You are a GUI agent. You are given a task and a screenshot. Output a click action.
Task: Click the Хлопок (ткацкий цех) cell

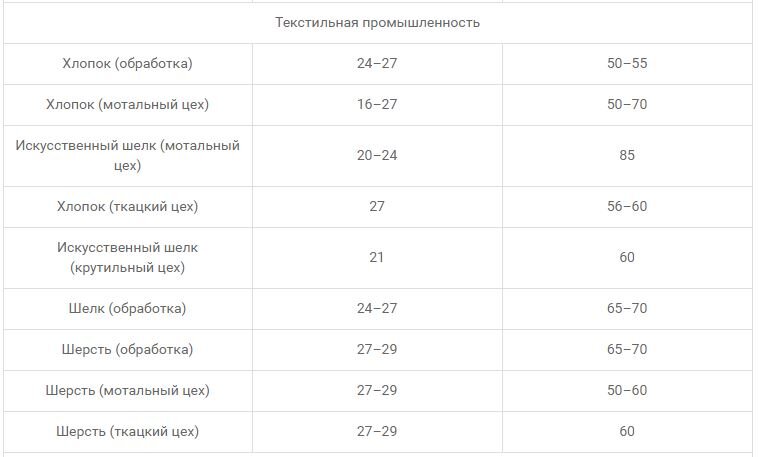click(x=128, y=207)
